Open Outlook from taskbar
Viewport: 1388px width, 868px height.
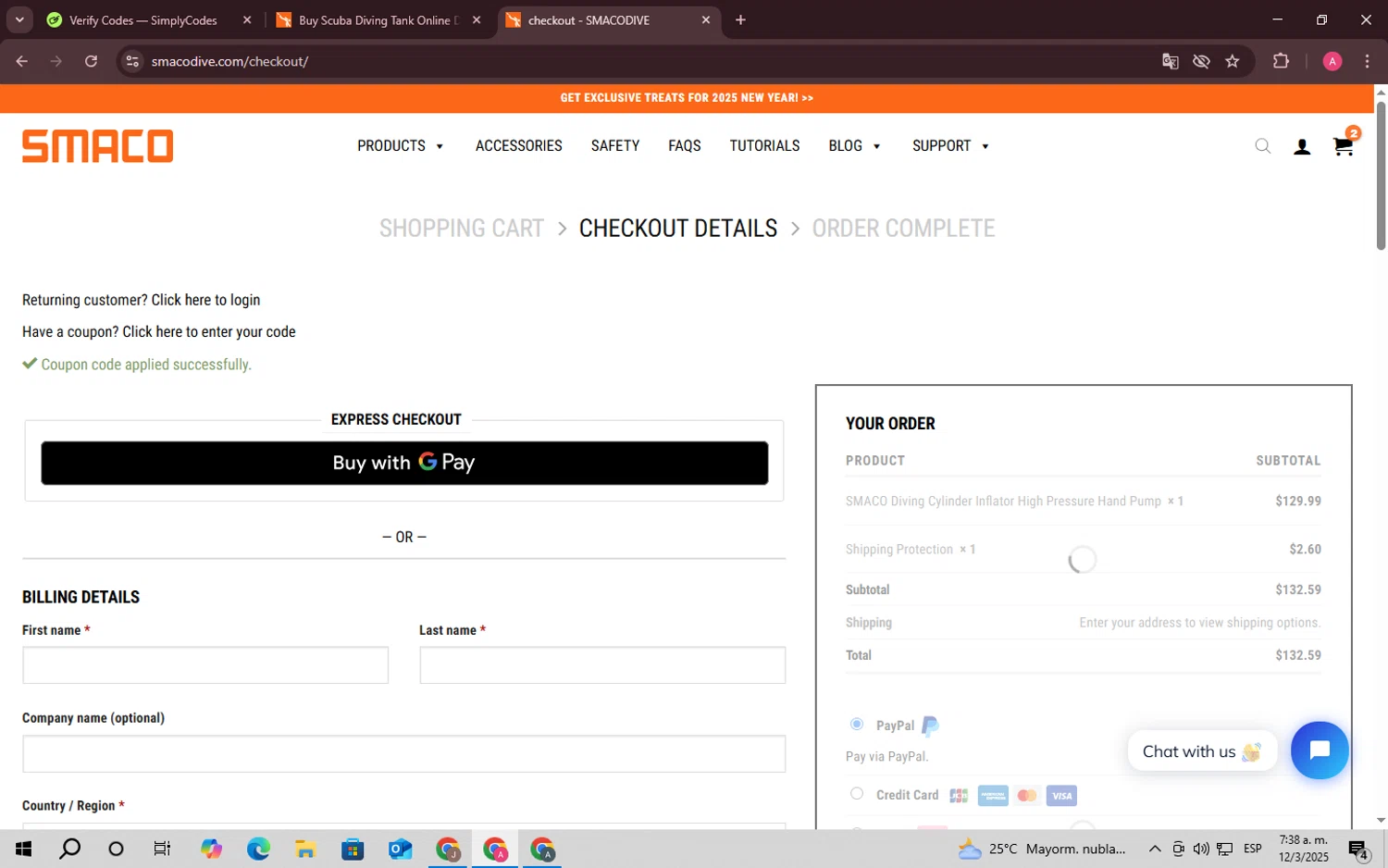click(x=400, y=849)
